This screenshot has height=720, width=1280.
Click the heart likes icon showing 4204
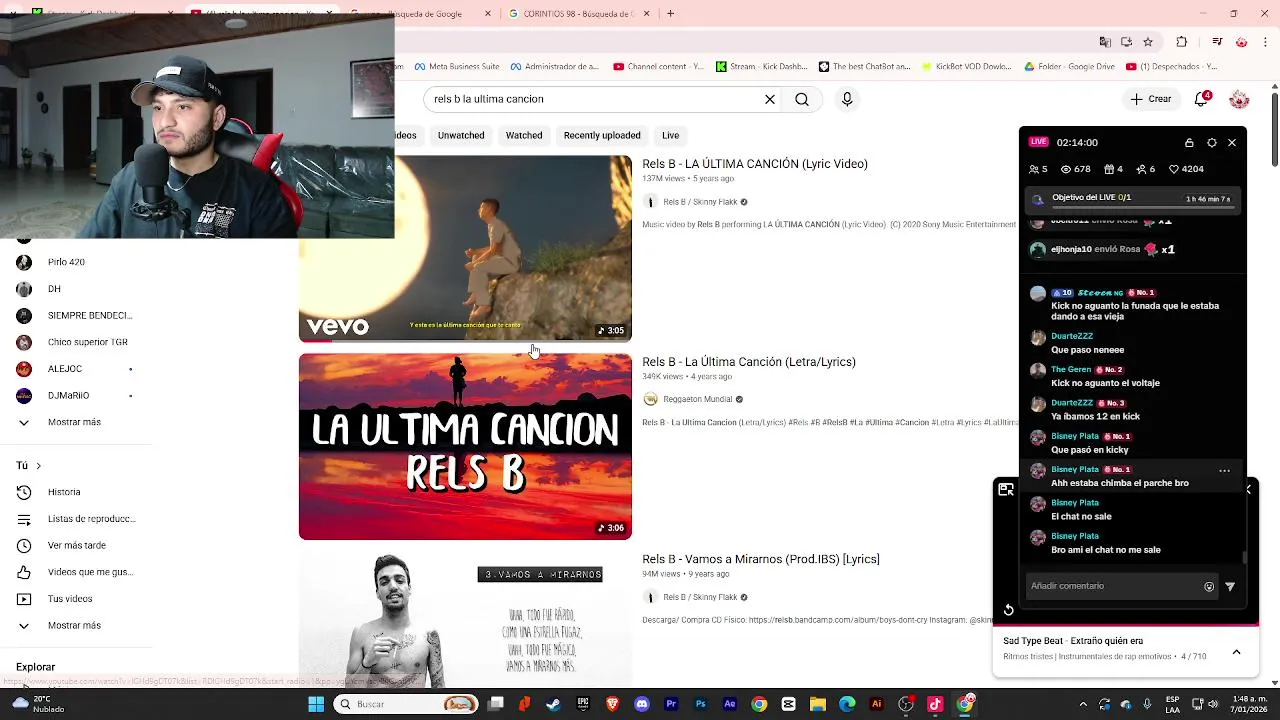(x=1174, y=169)
